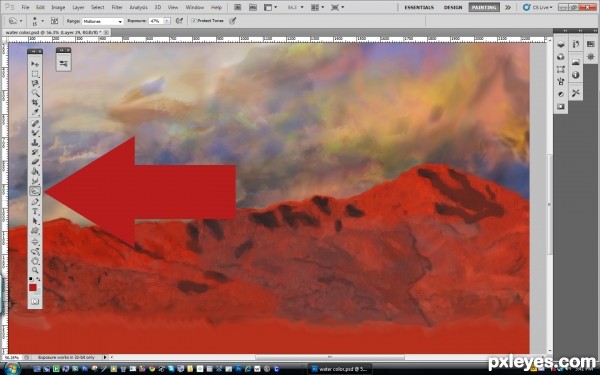This screenshot has width=600, height=375.
Task: Open the Filter menu
Action: (117, 7)
